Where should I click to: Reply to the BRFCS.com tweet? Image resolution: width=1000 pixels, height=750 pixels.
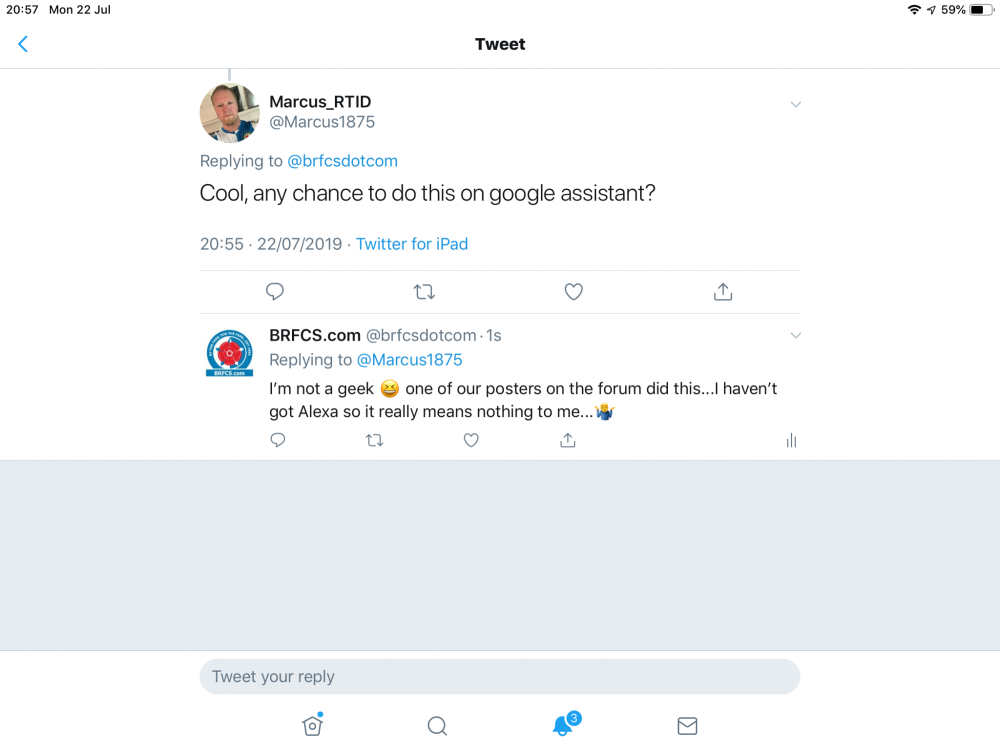tap(278, 440)
